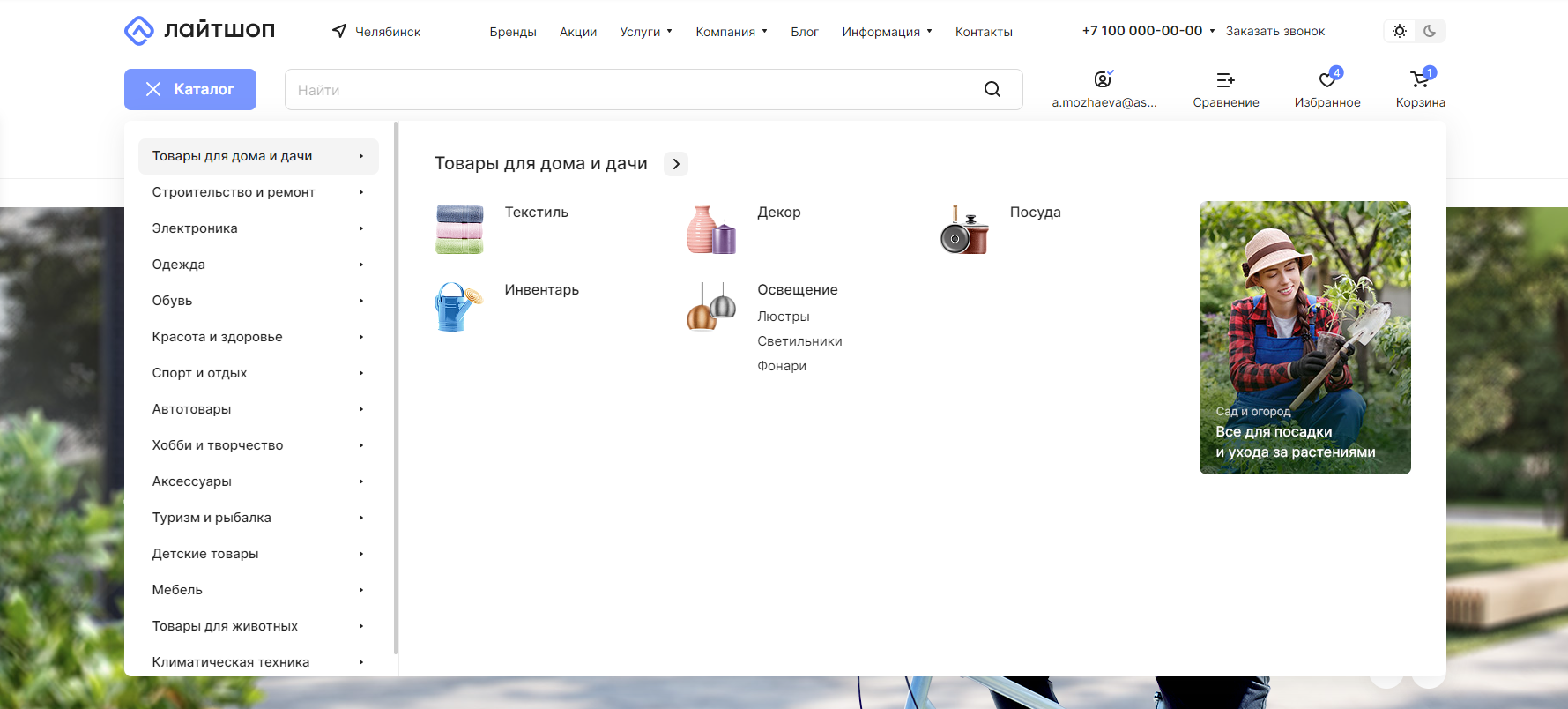Viewport: 1568px width, 709px height.
Task: Open the Бренды menu item
Action: 513,32
